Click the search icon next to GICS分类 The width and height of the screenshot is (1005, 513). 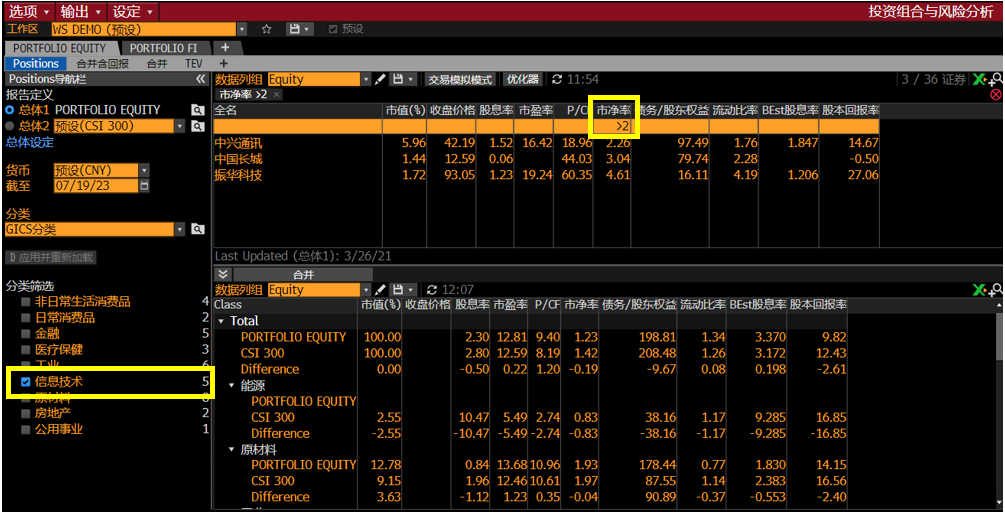click(x=199, y=229)
